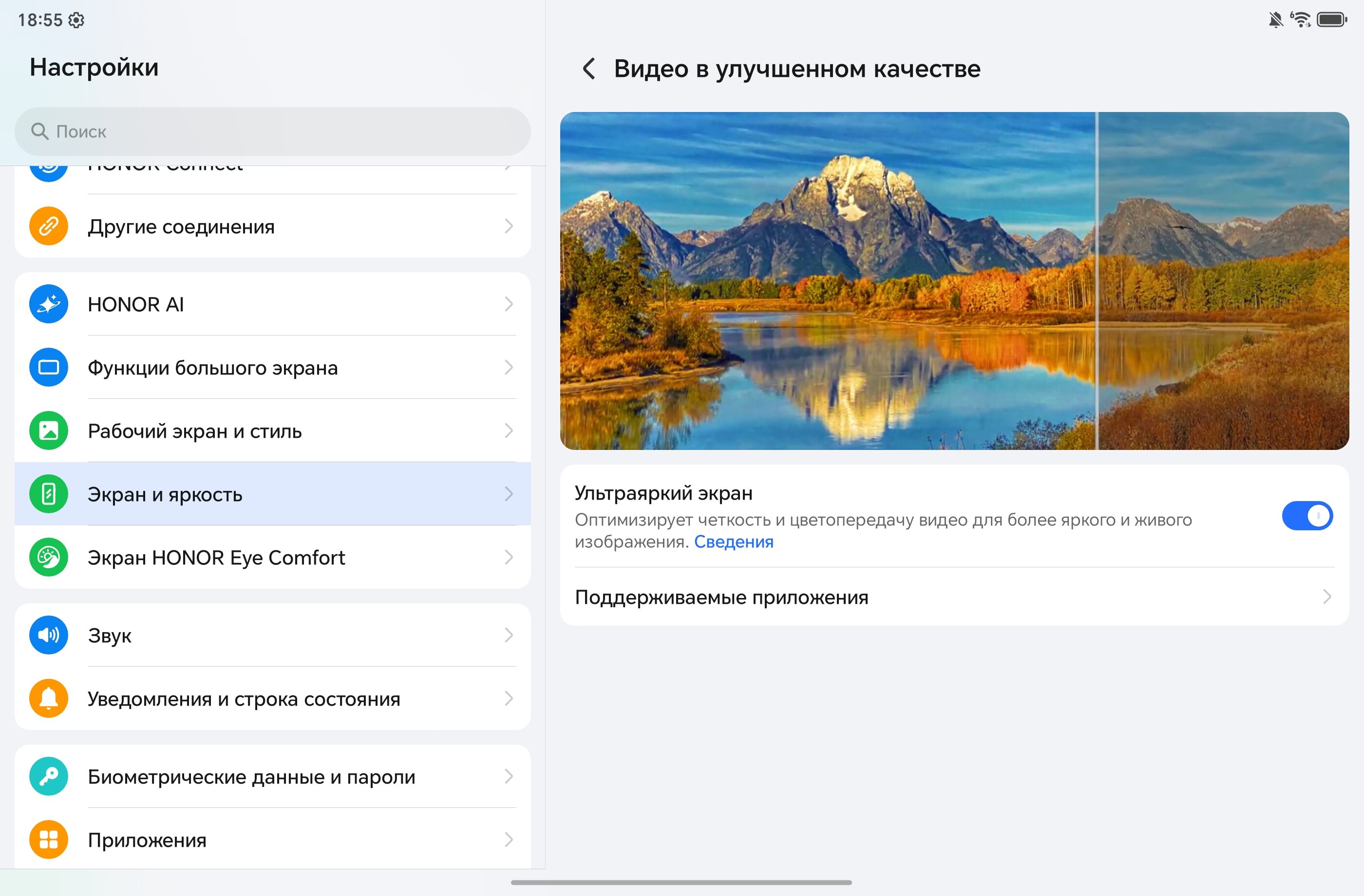Open Экран HONOR Eye Comfort
This screenshot has height=896, width=1364.
pyautogui.click(x=272, y=557)
